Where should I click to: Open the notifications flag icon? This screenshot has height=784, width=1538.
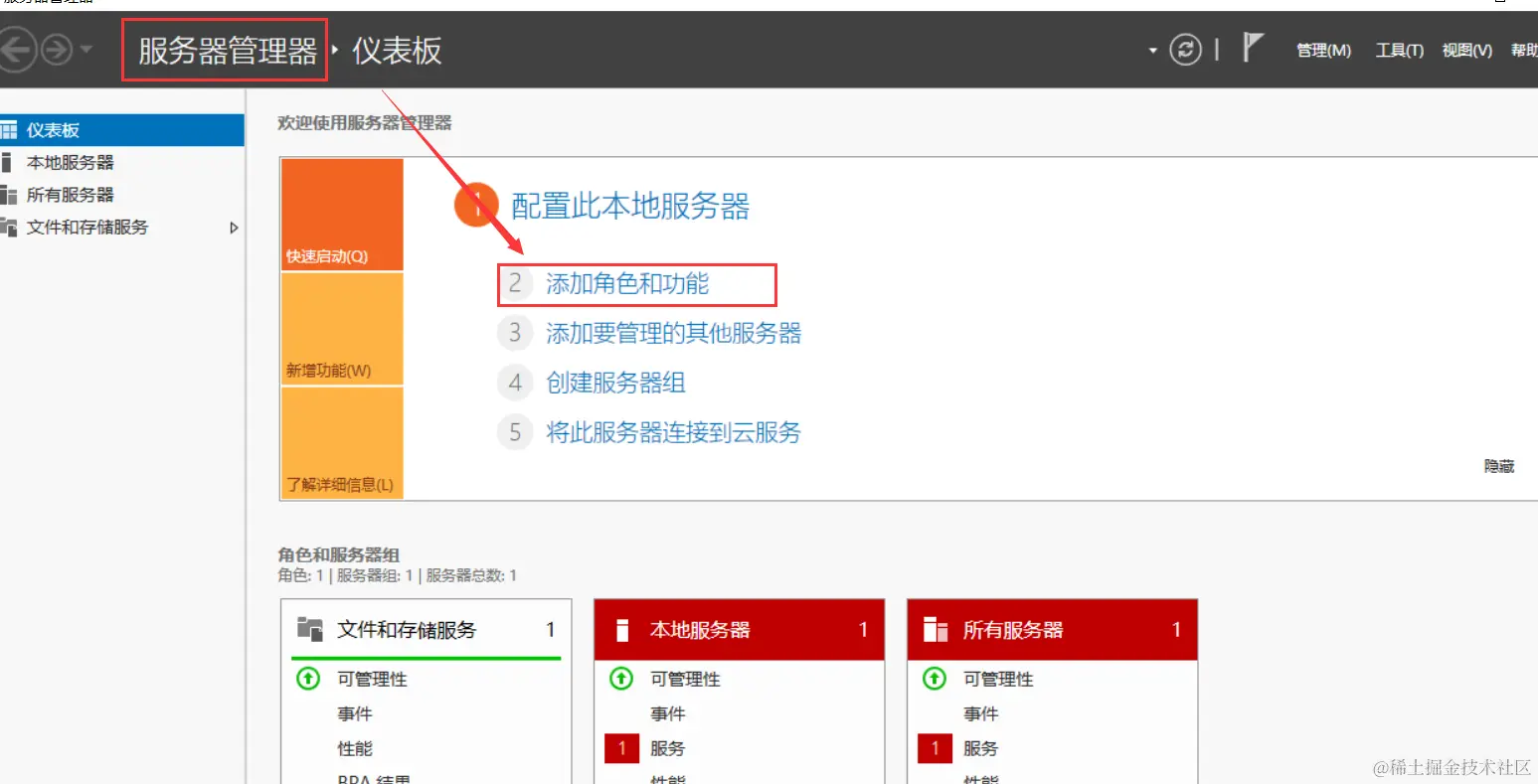click(x=1253, y=48)
